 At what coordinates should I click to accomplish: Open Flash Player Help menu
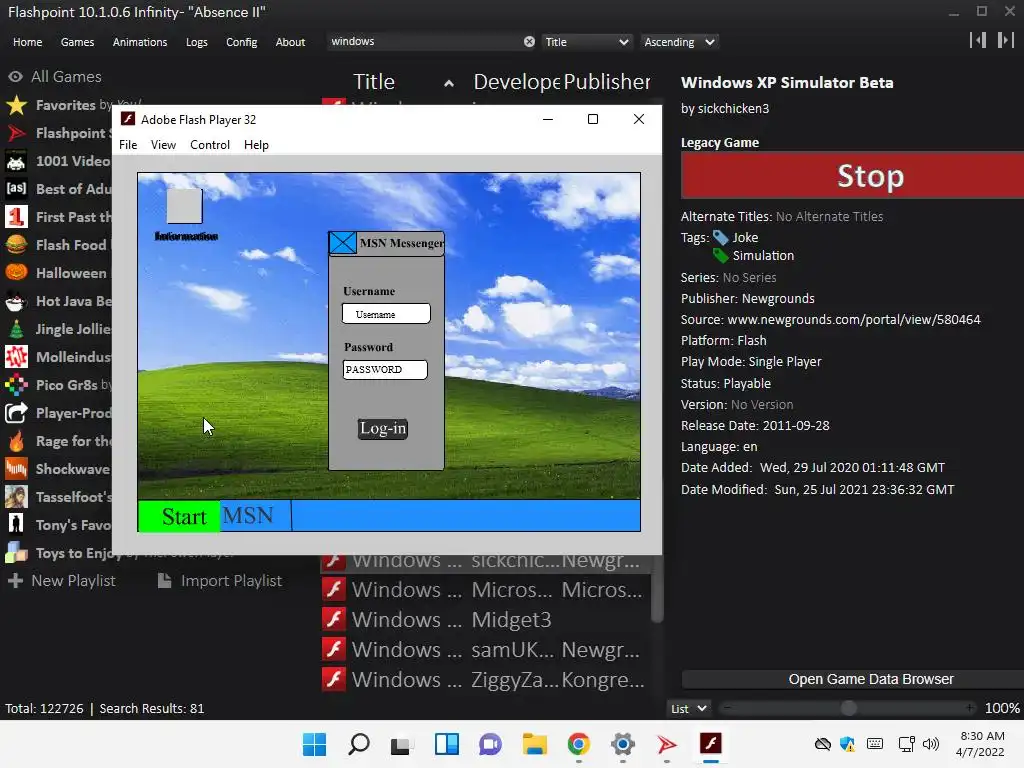point(256,145)
